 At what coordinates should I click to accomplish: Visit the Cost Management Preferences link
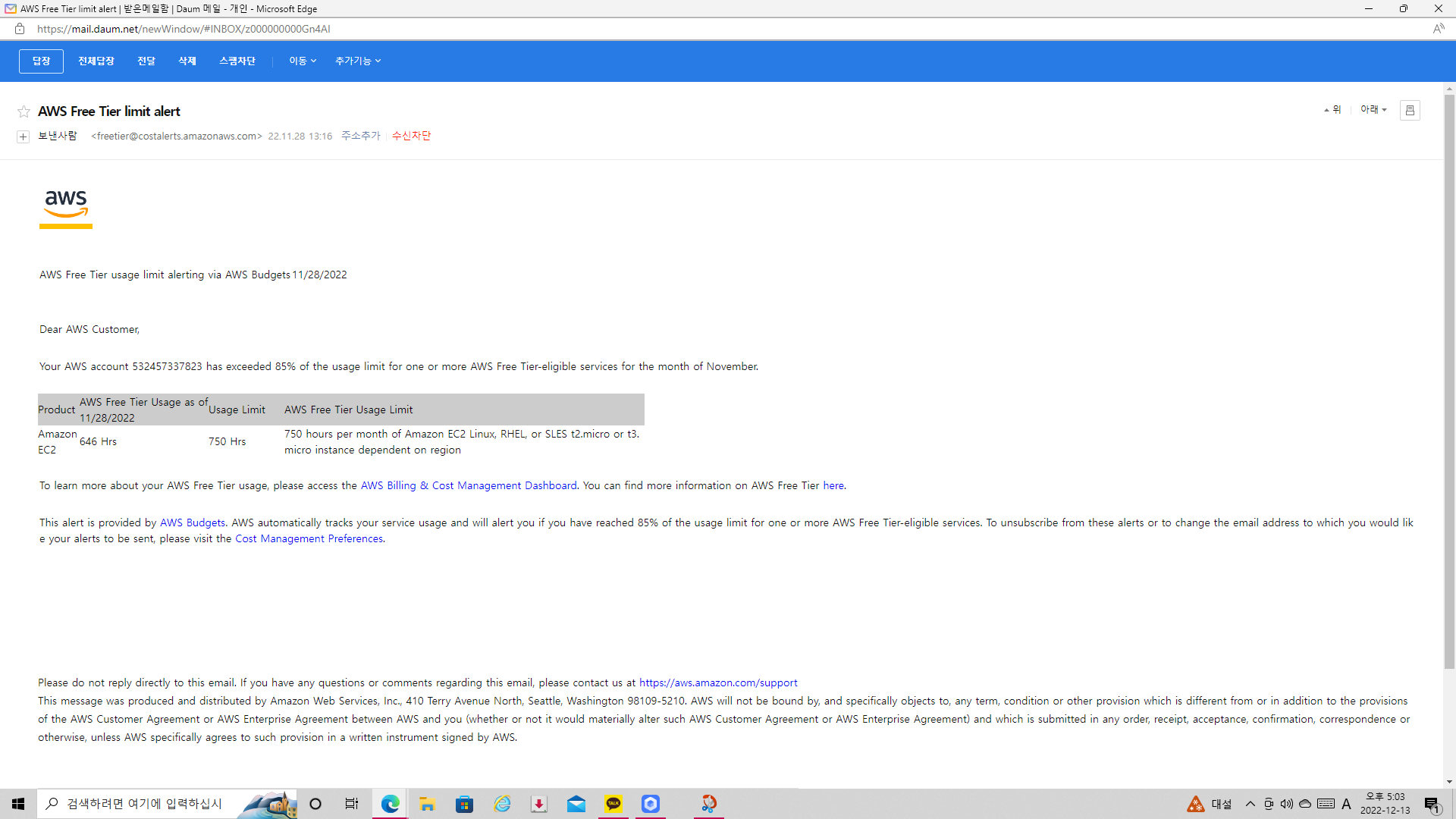coord(309,538)
